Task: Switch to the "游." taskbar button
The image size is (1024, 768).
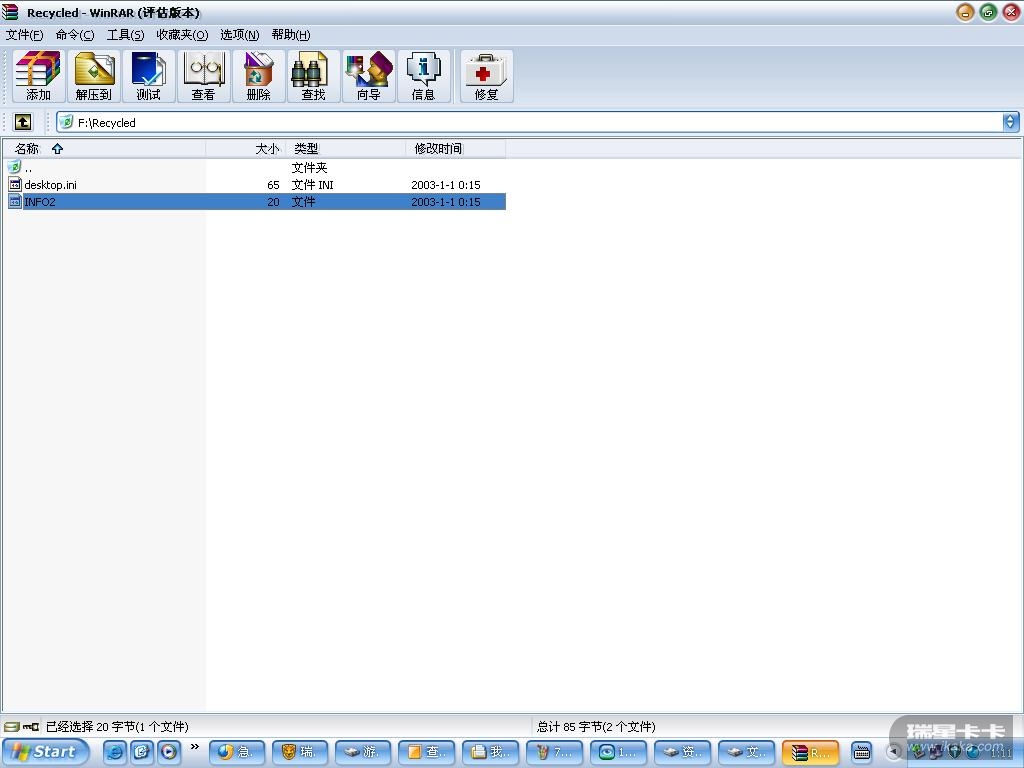Action: tap(363, 752)
